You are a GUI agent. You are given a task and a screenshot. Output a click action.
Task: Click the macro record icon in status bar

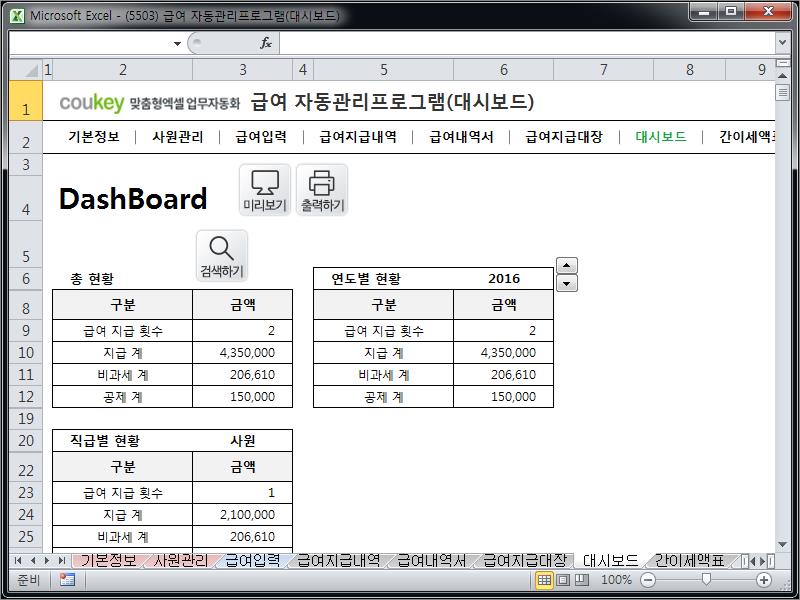67,580
